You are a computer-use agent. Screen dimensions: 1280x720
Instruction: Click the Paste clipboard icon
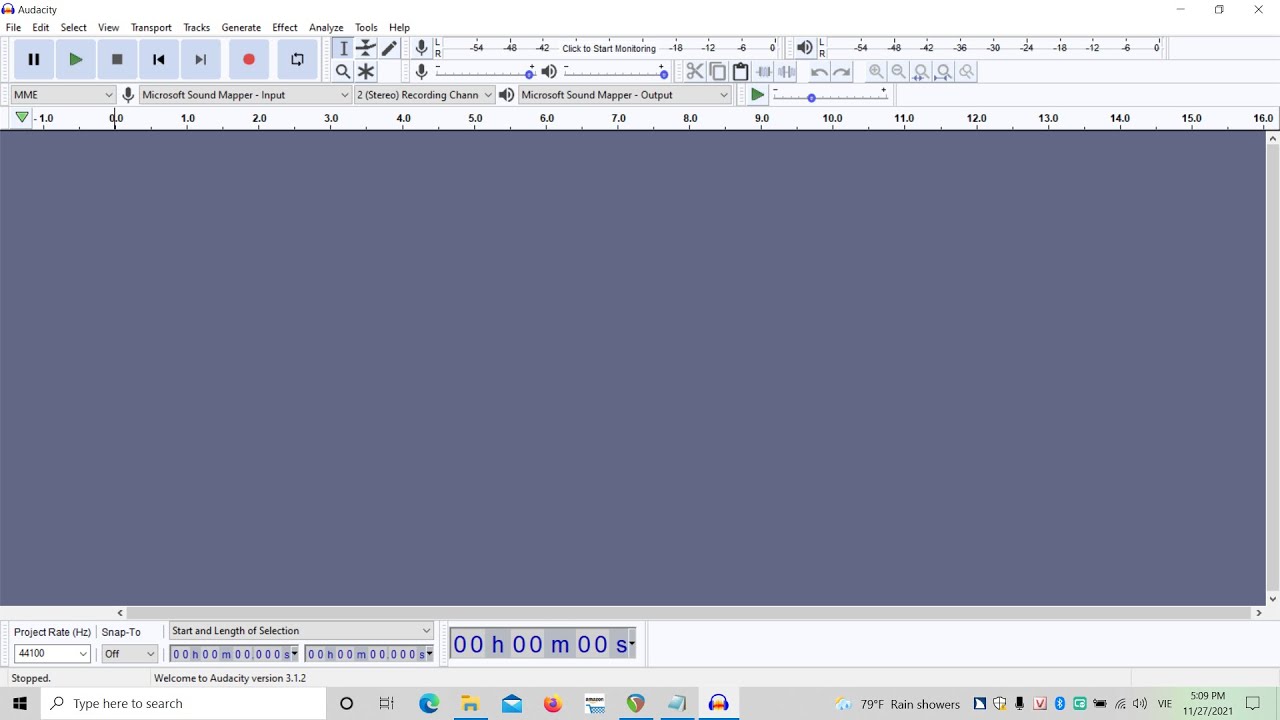tap(741, 72)
